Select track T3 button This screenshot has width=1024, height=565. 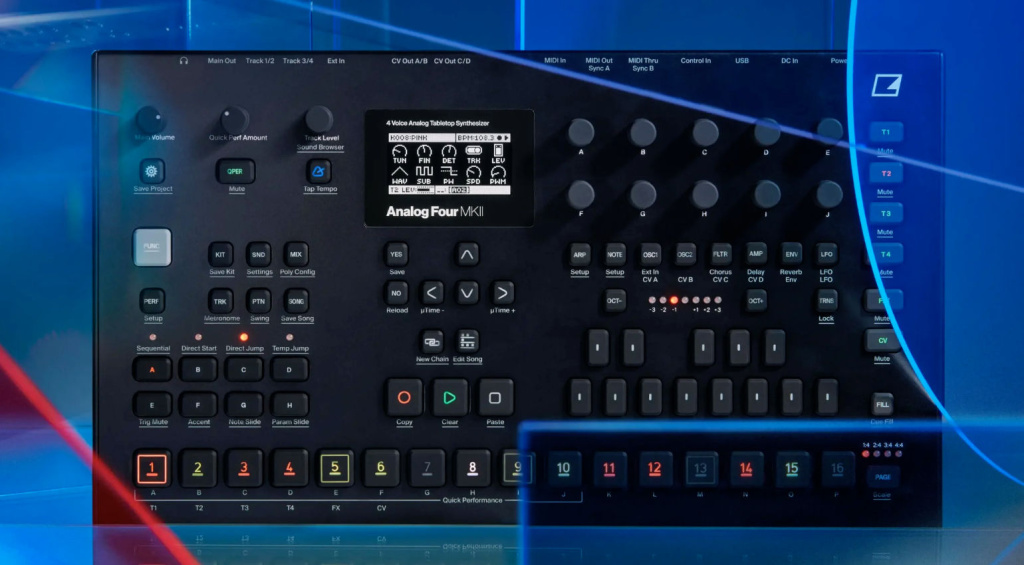(886, 214)
